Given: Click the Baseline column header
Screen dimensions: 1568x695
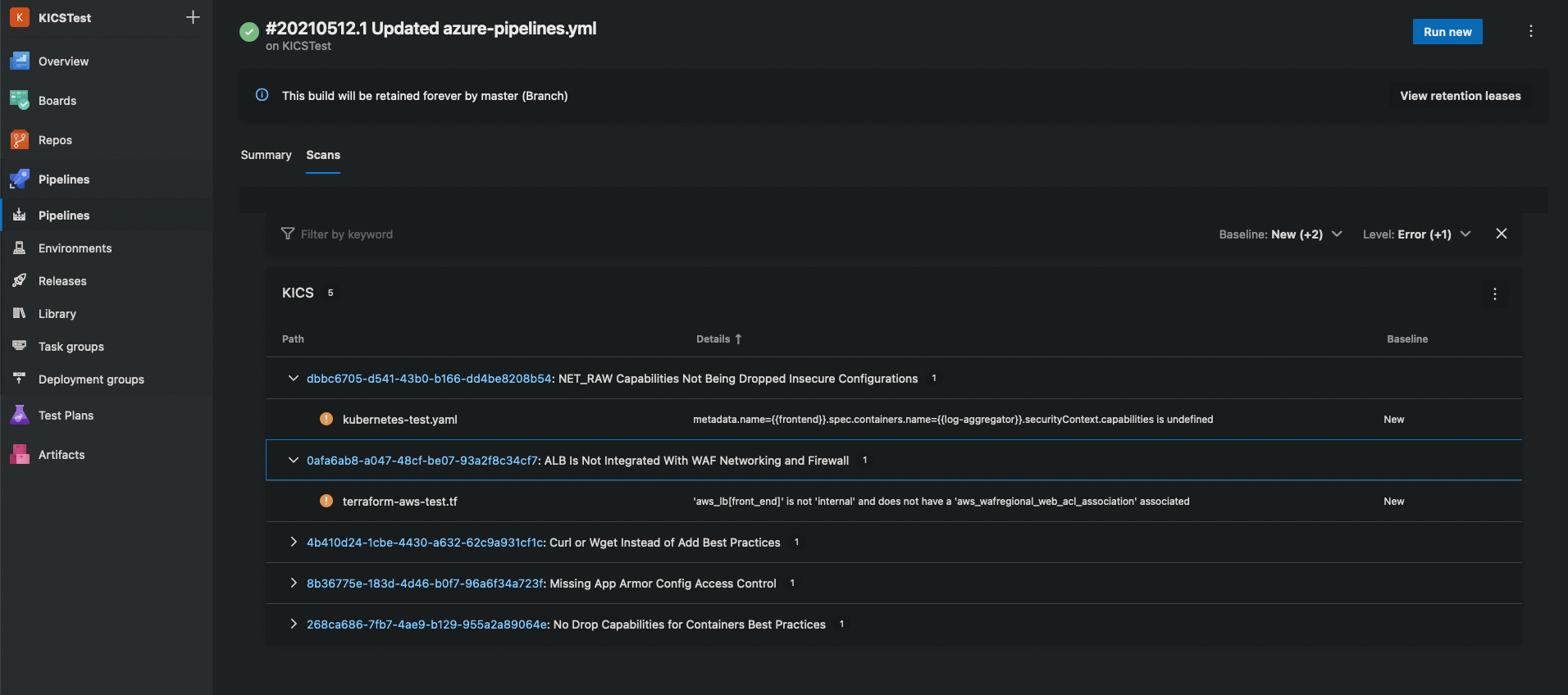Looking at the screenshot, I should coord(1407,339).
